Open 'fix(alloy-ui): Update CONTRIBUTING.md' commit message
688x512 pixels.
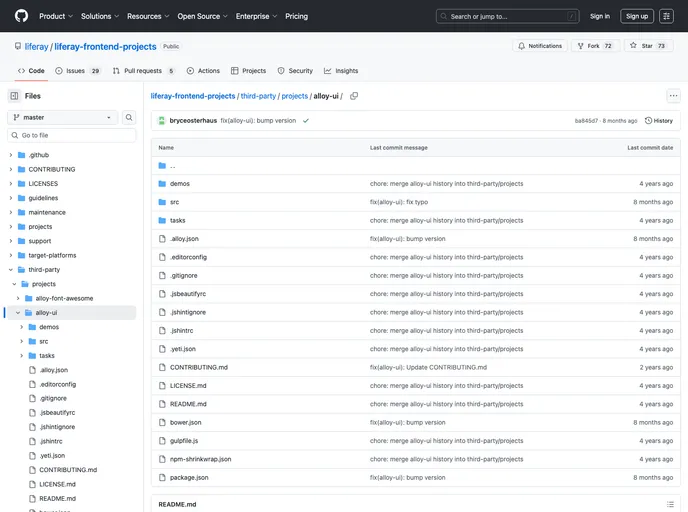(428, 368)
